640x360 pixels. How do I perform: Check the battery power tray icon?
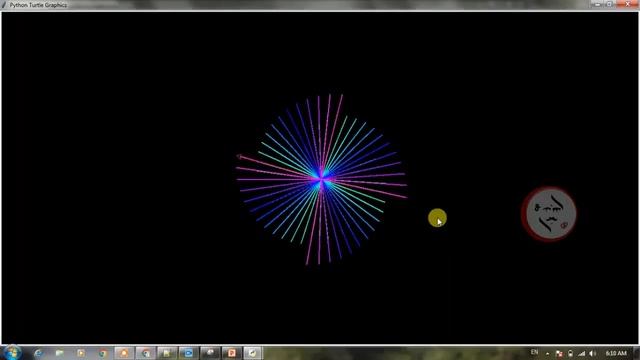click(570, 353)
